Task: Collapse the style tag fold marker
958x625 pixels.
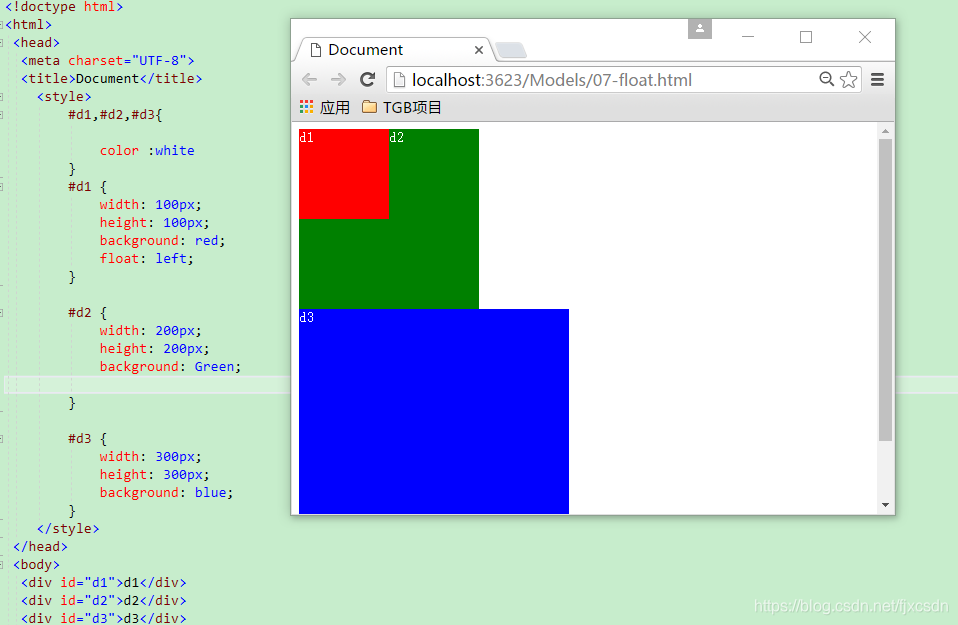Action: (2, 97)
